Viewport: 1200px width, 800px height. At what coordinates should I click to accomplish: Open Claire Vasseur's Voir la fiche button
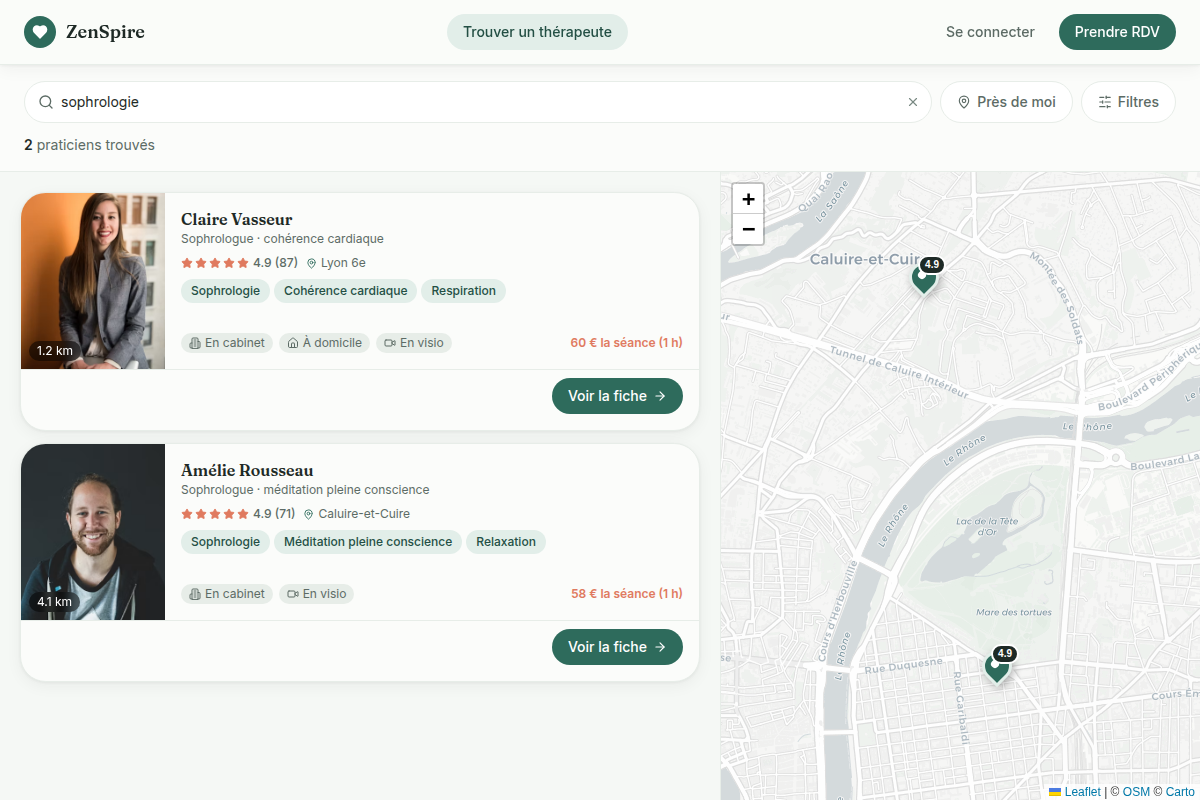tap(617, 396)
